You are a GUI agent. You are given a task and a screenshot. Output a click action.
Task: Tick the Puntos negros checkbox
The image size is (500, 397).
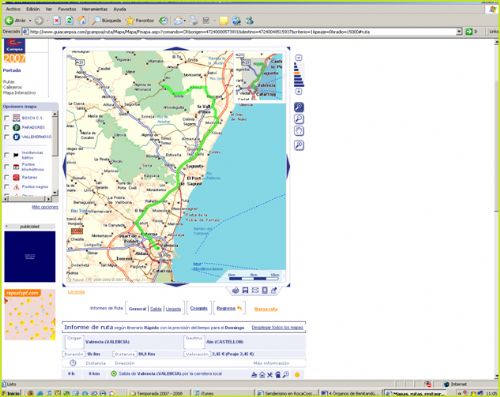[x=7, y=187]
